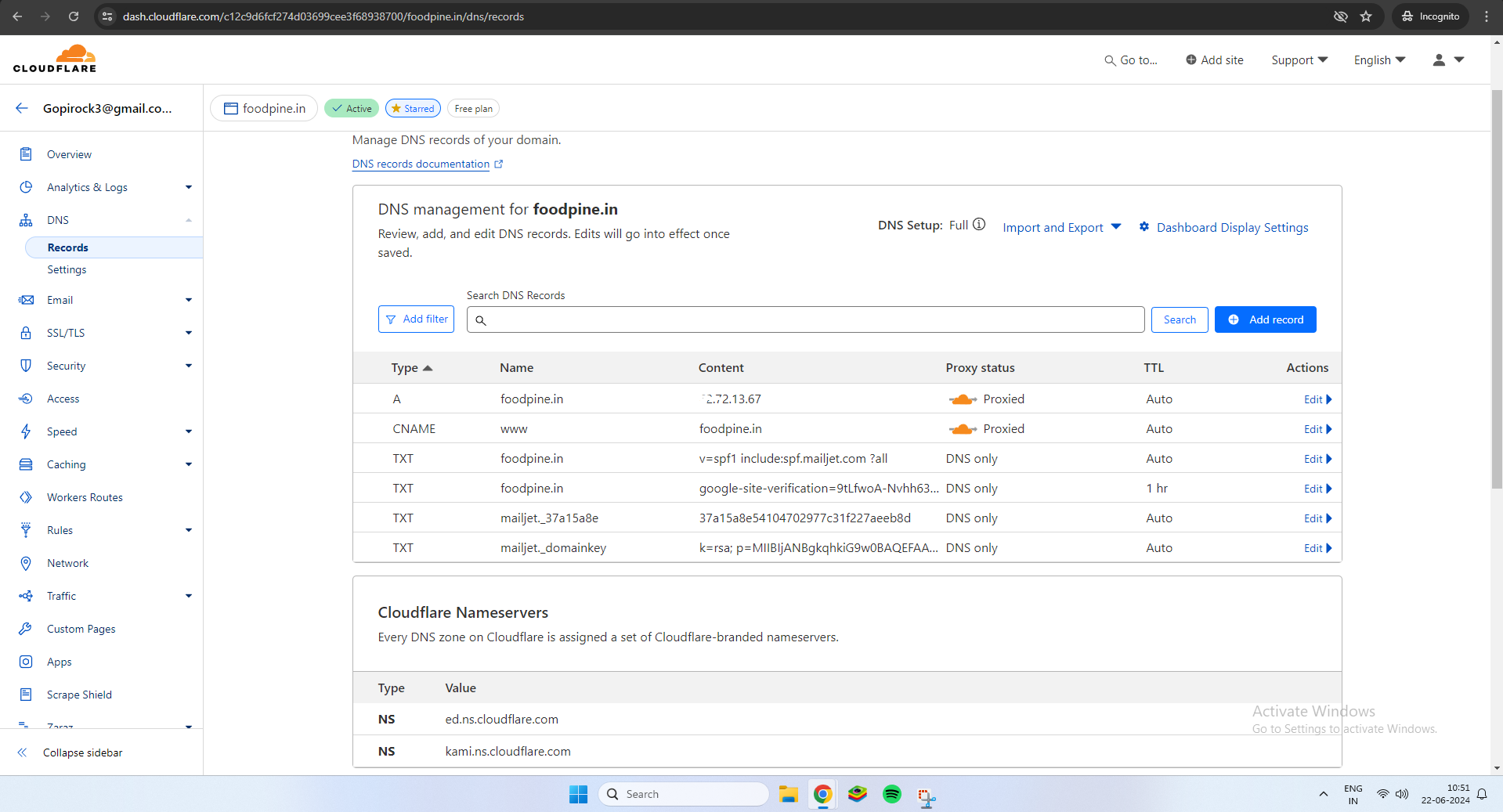
Task: Click the Caching drive icon
Action: (x=26, y=464)
